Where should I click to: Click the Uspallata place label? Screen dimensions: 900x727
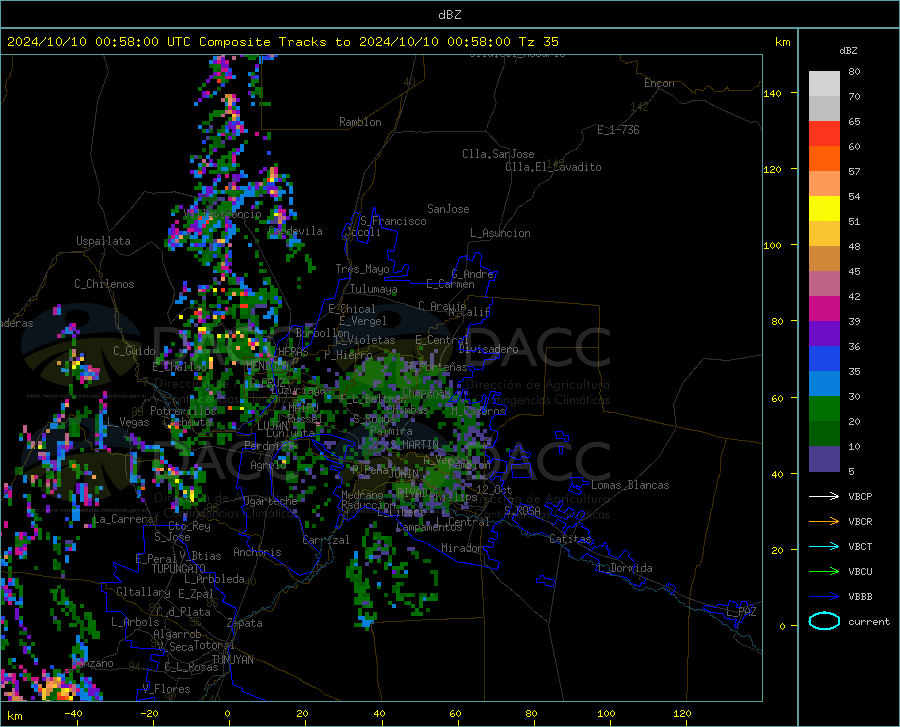pyautogui.click(x=103, y=241)
